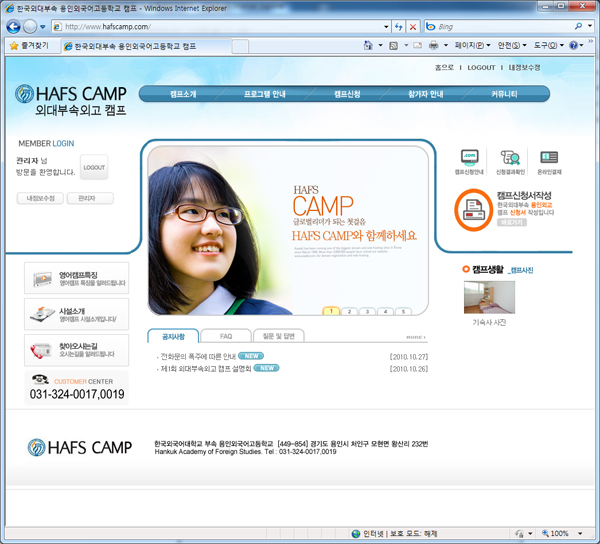Click the HAFS CAMP header logo
600x544 pixels.
coord(71,100)
